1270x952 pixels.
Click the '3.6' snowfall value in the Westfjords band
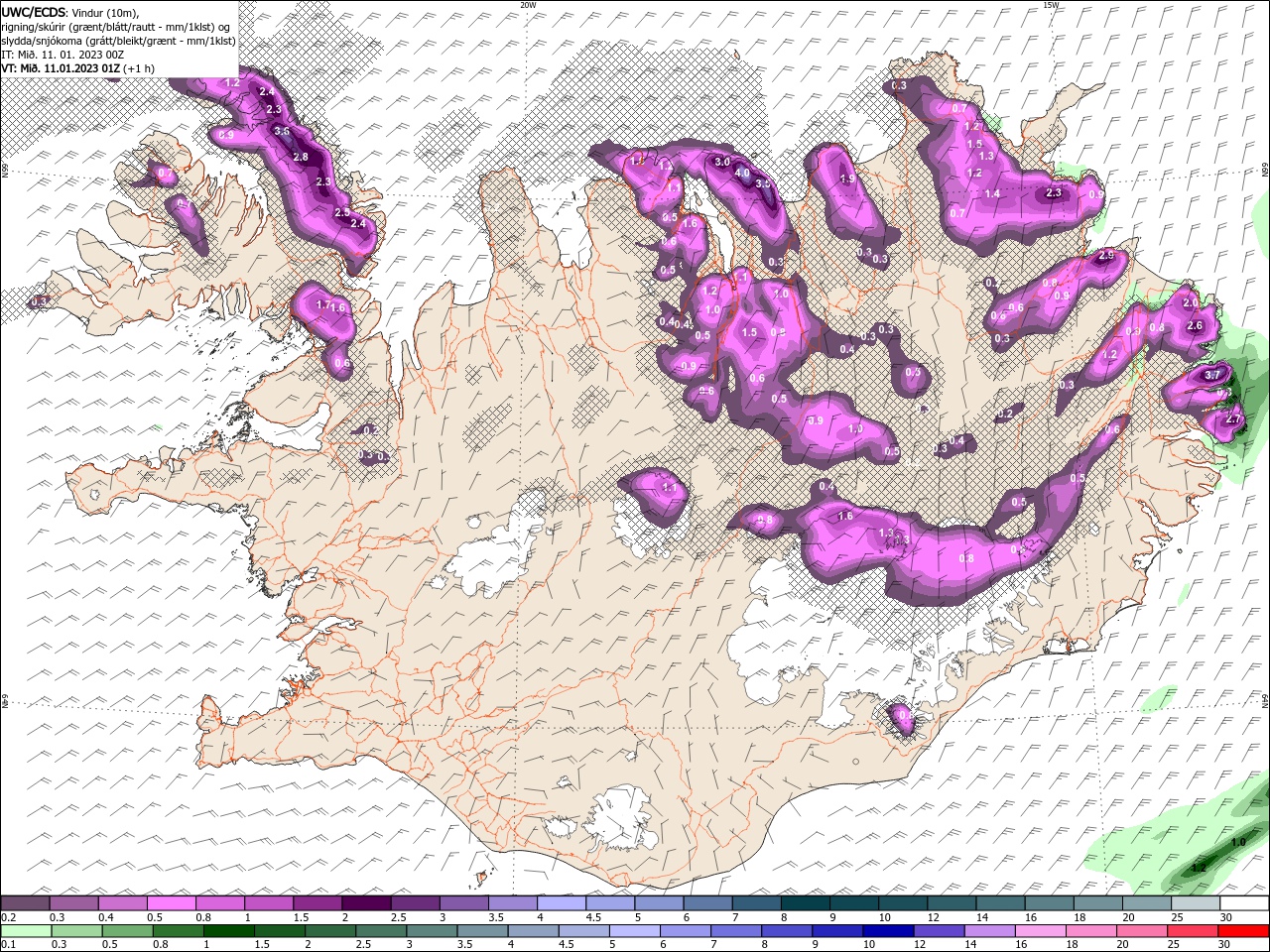(282, 131)
